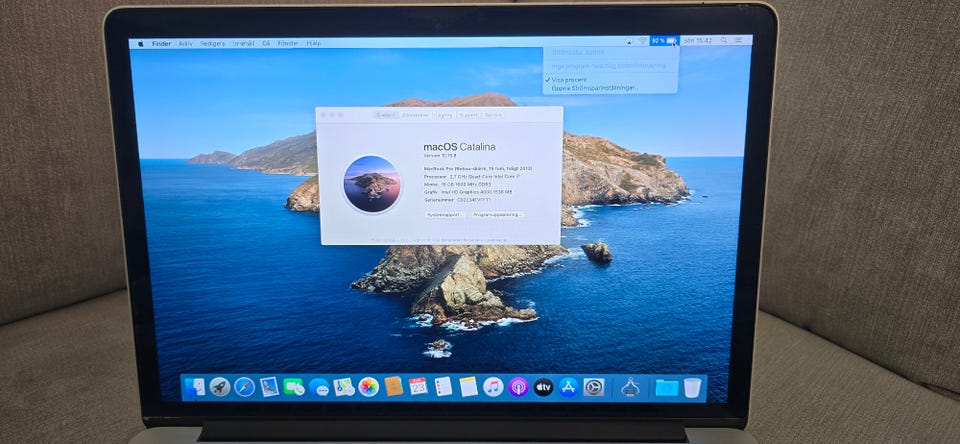
Task: Open Calendar showing 23 in Dock
Action: pos(418,386)
